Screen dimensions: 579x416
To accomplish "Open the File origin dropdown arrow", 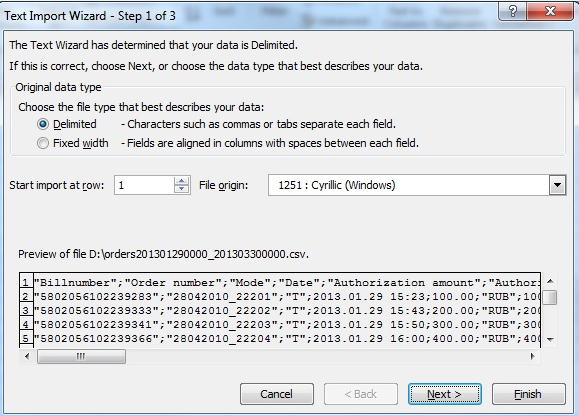I will click(x=557, y=185).
